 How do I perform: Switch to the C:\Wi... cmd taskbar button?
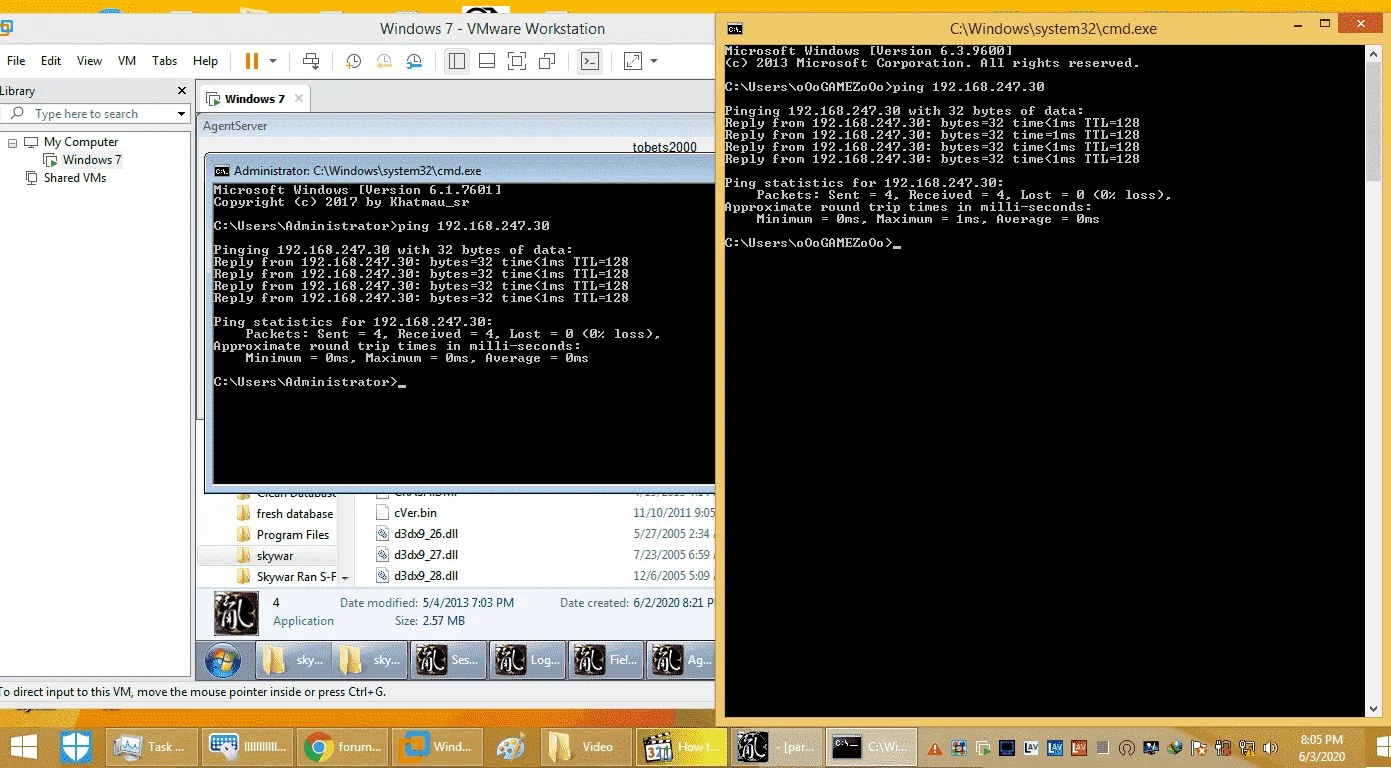[872, 747]
